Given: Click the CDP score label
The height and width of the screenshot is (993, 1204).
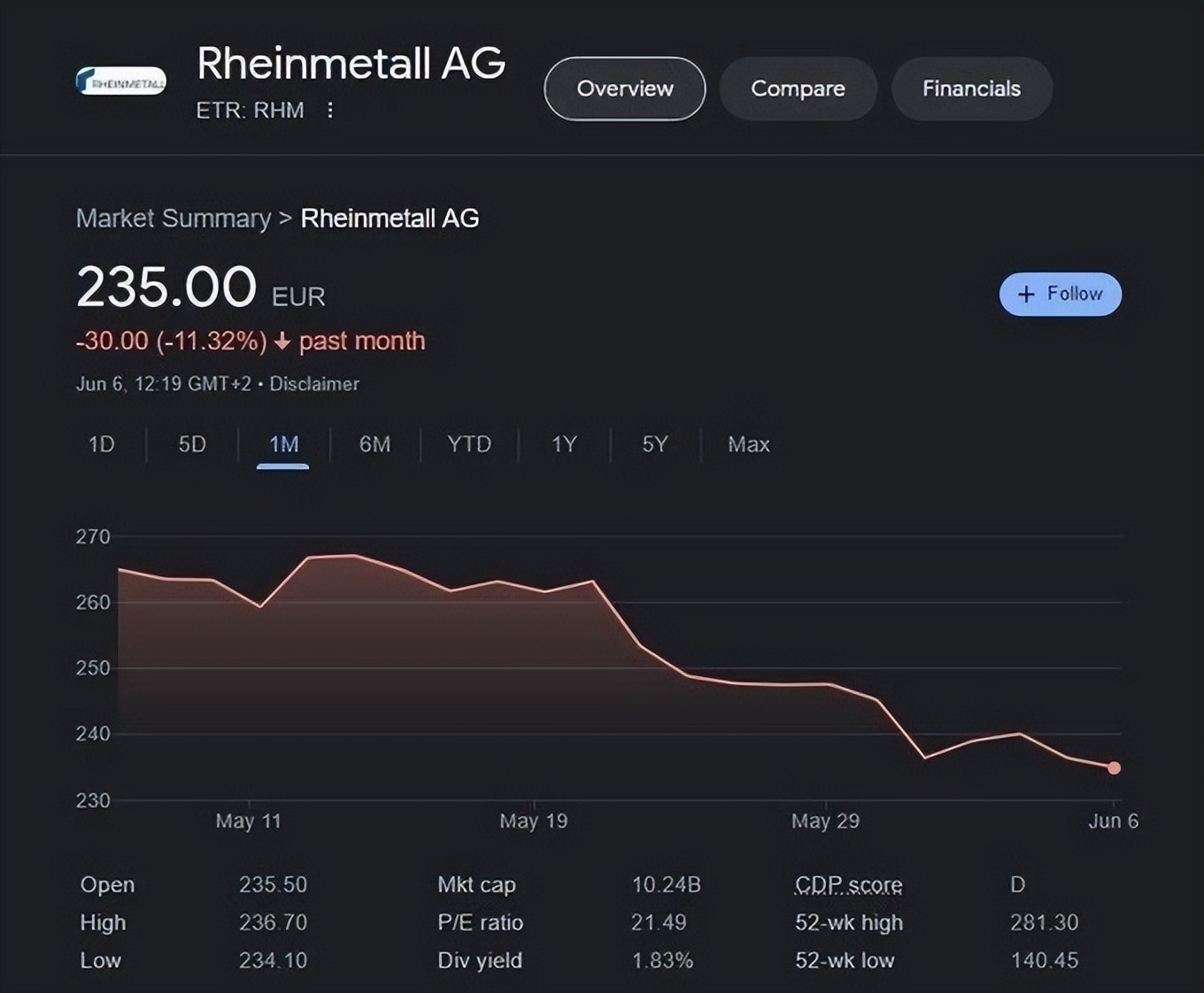Looking at the screenshot, I should [x=848, y=884].
